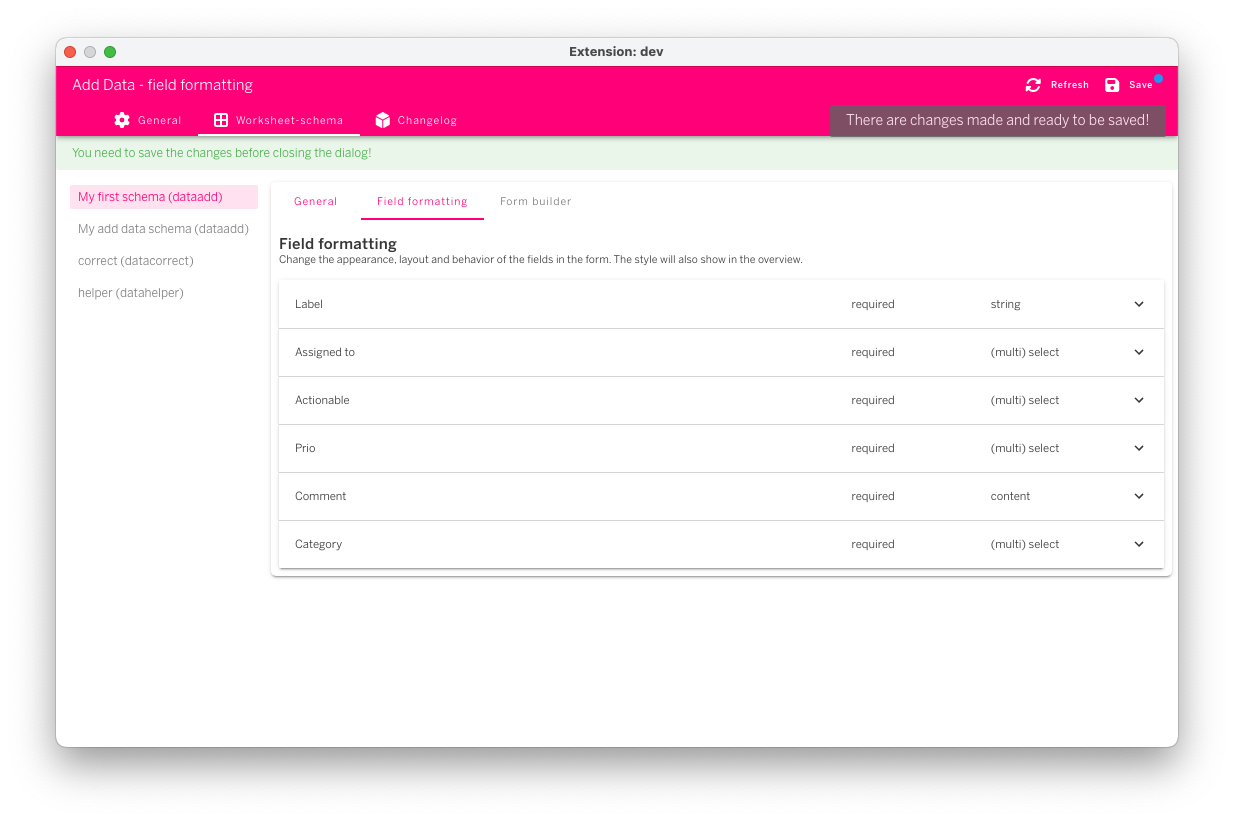Click the blue unsaved-changes dot on Save
This screenshot has width=1234, height=821.
(1158, 78)
